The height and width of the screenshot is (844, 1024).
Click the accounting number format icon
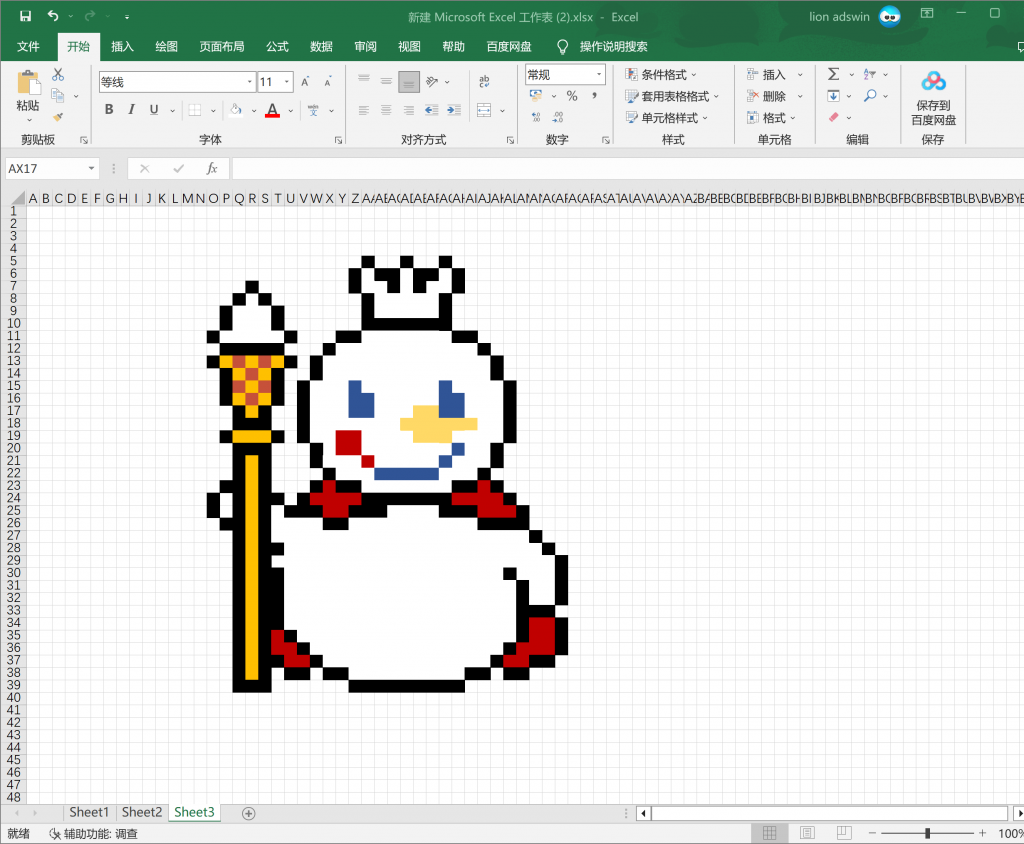point(536,96)
